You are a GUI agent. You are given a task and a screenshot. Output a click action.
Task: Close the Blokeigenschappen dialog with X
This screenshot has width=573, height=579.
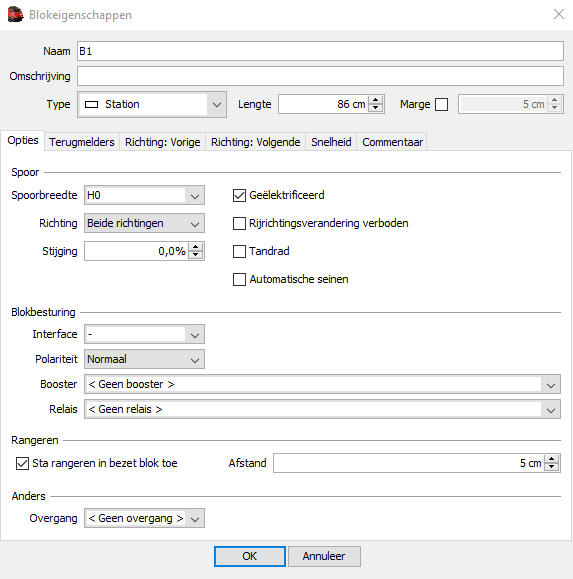point(559,14)
